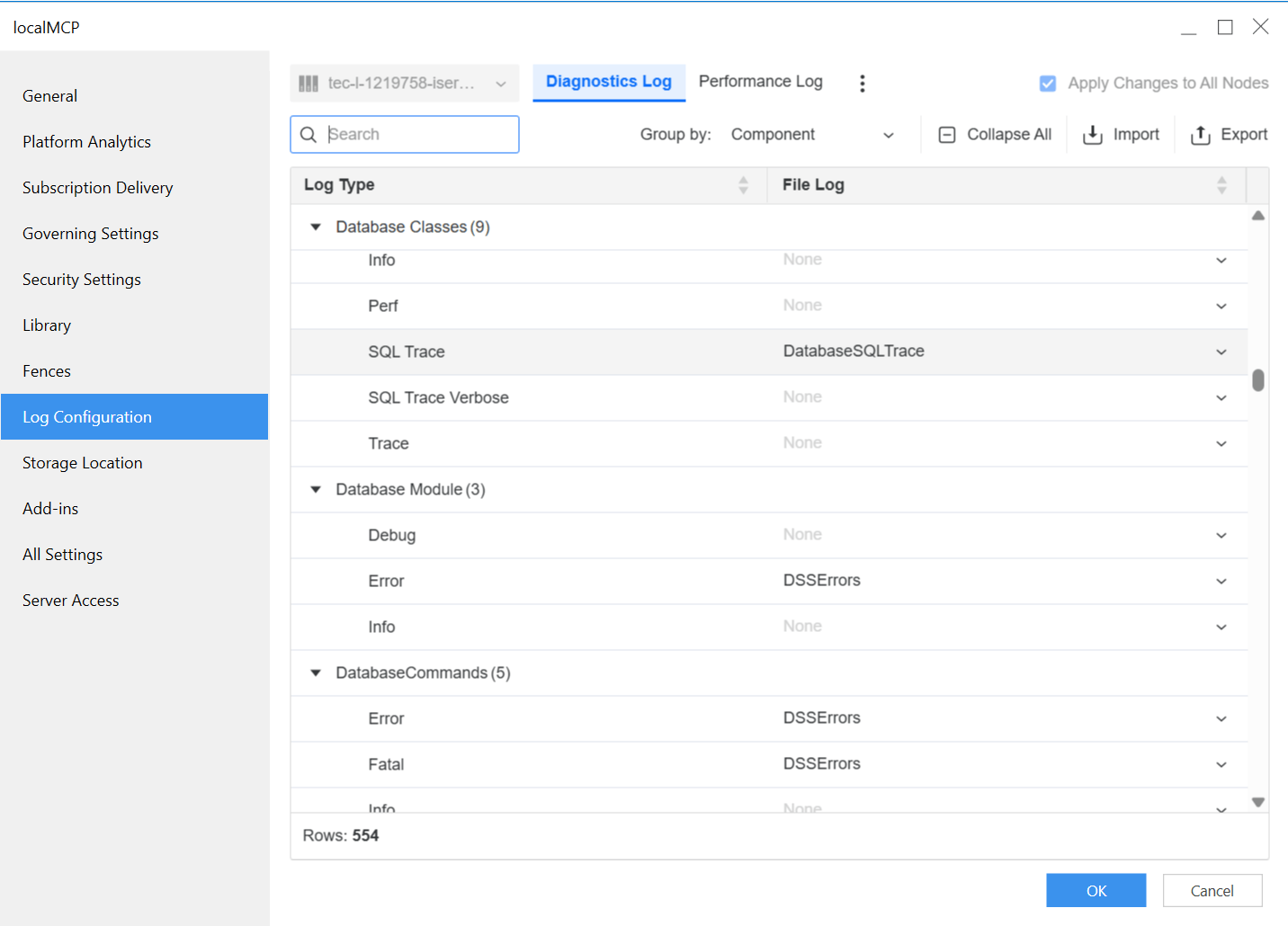Image resolution: width=1288 pixels, height=926 pixels.
Task: Open the SQL Trace file log dropdown
Action: pyautogui.click(x=1221, y=352)
